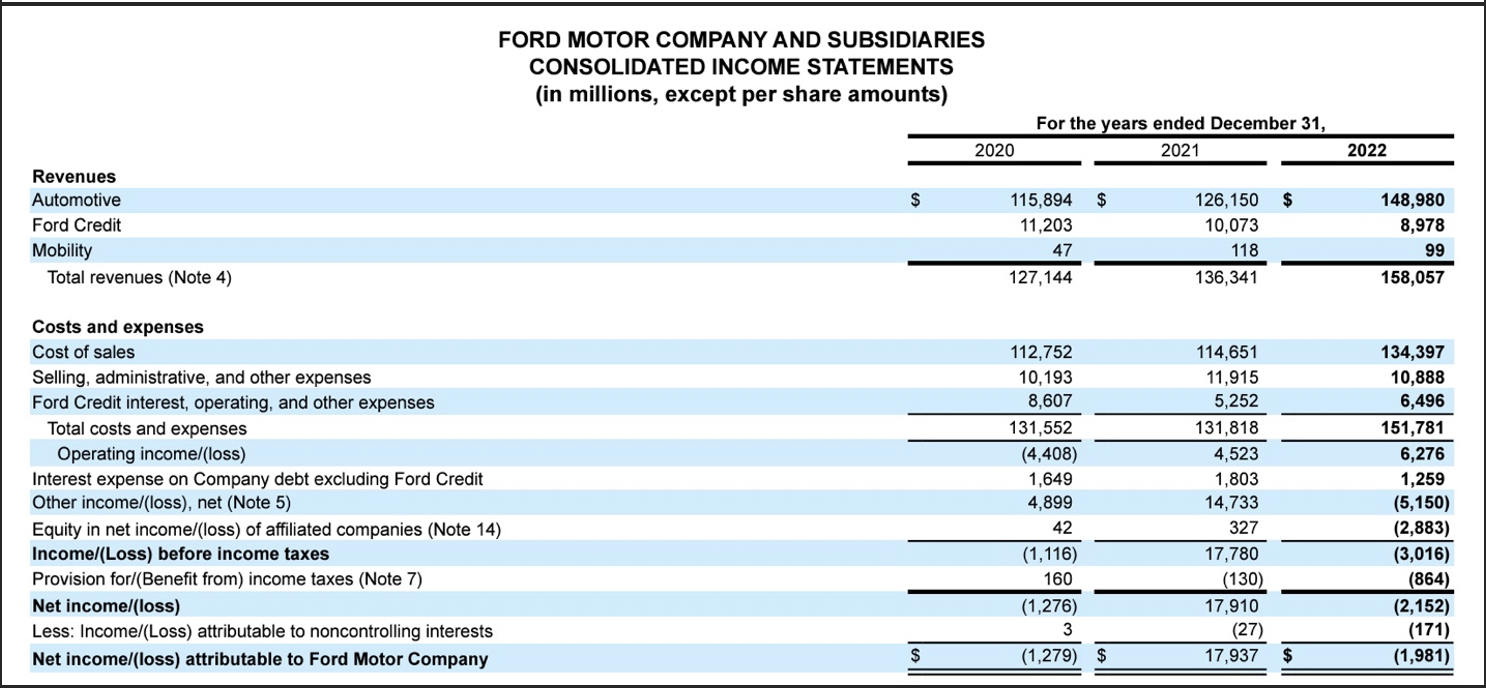Viewport: 1486px width, 688px height.
Task: Click the Cost of sales row
Action: tap(82, 351)
